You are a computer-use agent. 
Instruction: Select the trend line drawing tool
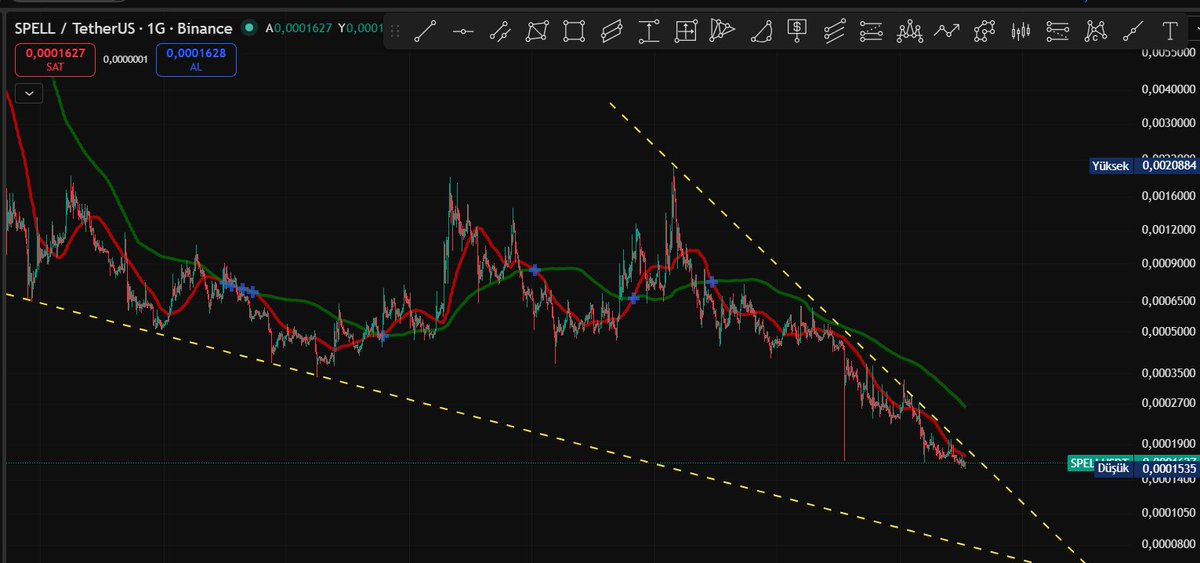pyautogui.click(x=426, y=31)
